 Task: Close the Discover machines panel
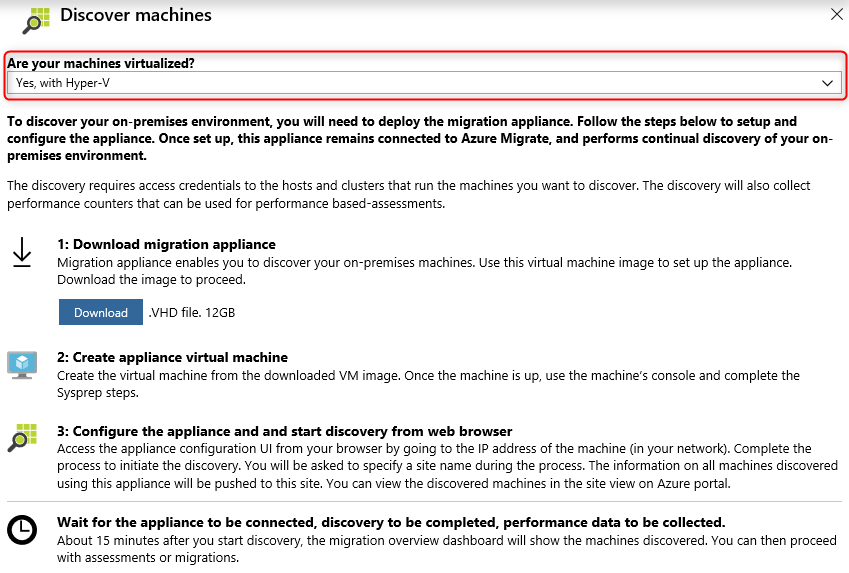point(837,15)
